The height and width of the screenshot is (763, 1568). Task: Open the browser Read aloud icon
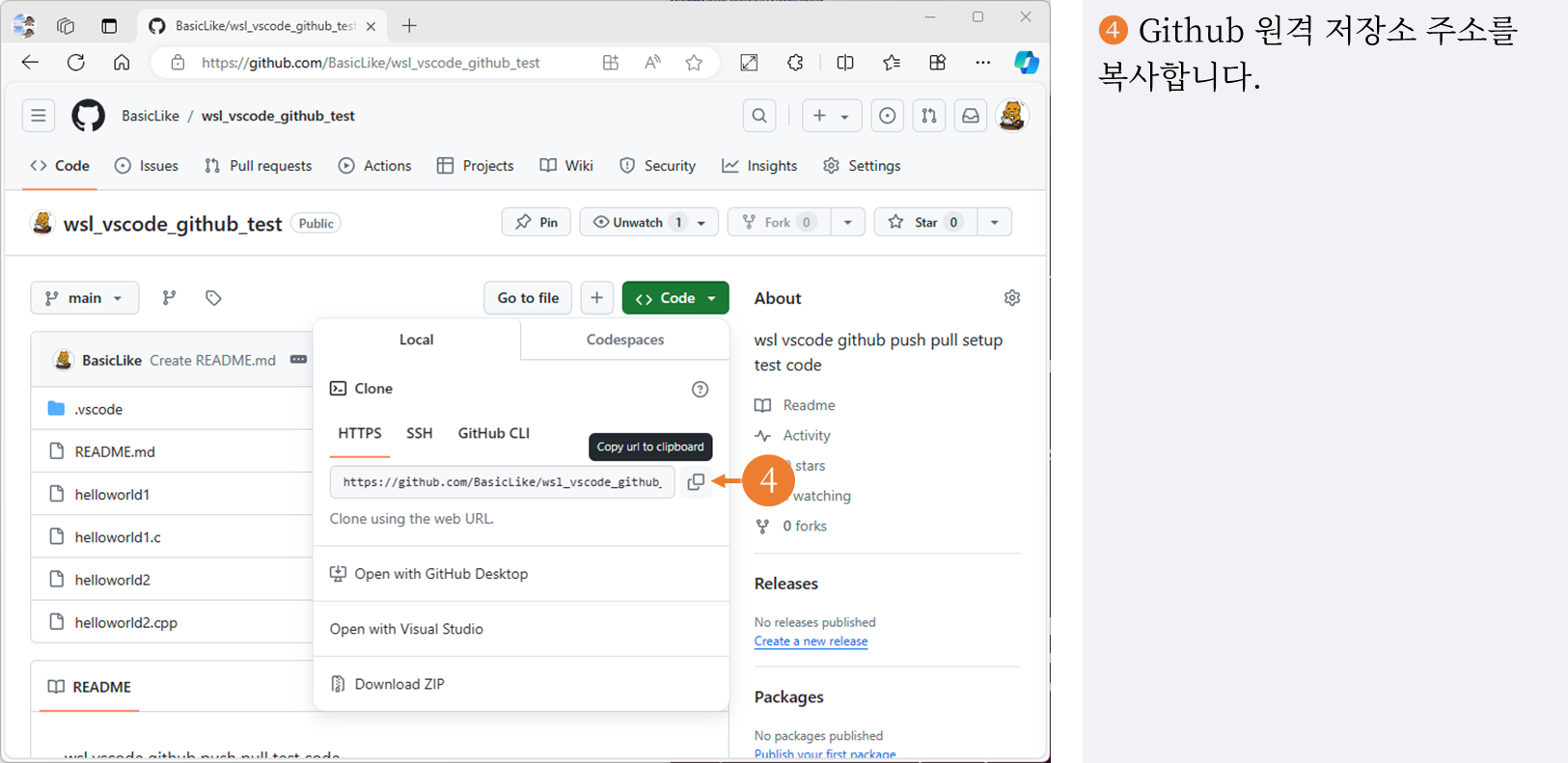coord(652,63)
